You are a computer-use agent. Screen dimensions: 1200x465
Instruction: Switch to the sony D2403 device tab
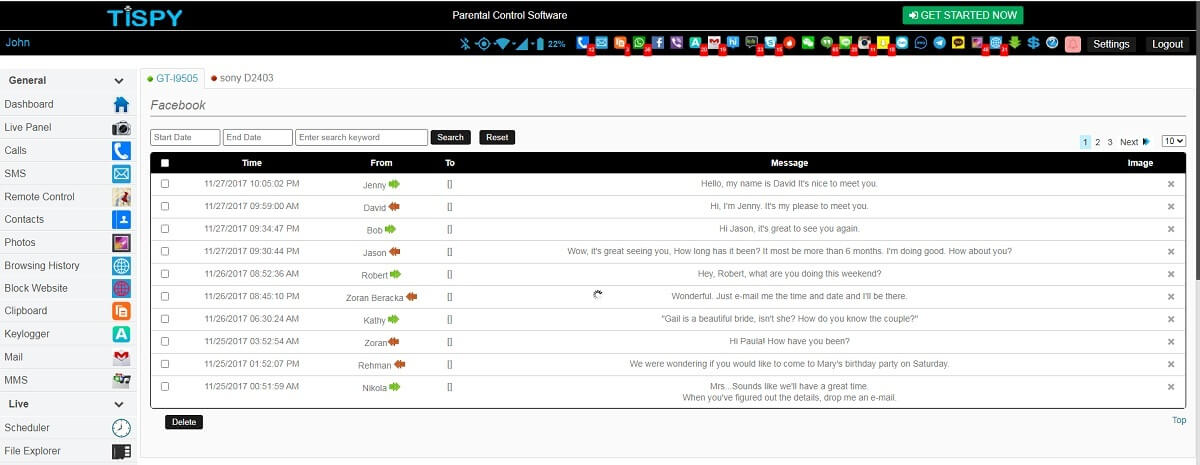point(242,78)
